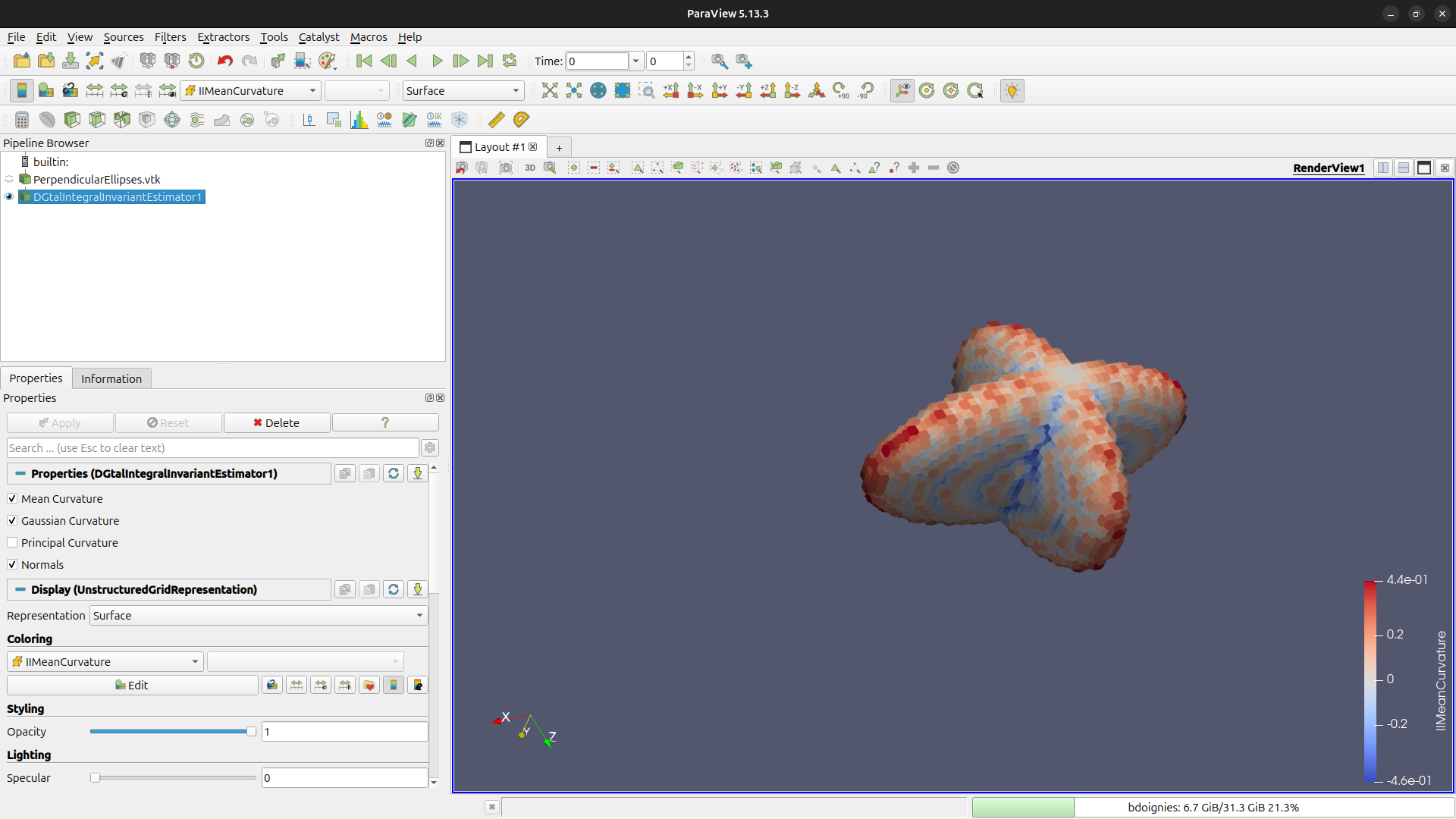Click the Edit color map button
The width and height of the screenshot is (1456, 819).
(x=132, y=686)
